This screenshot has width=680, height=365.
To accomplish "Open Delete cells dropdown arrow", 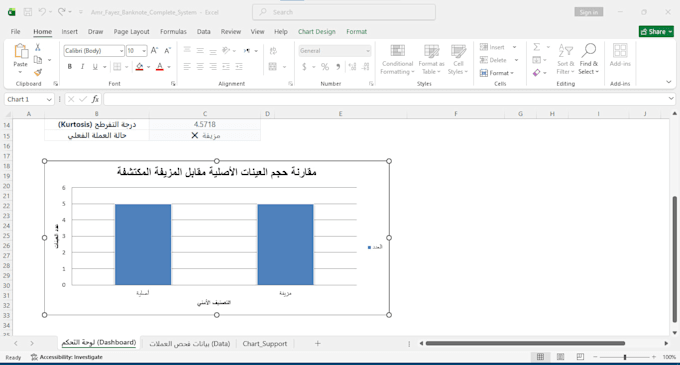I will coord(516,60).
